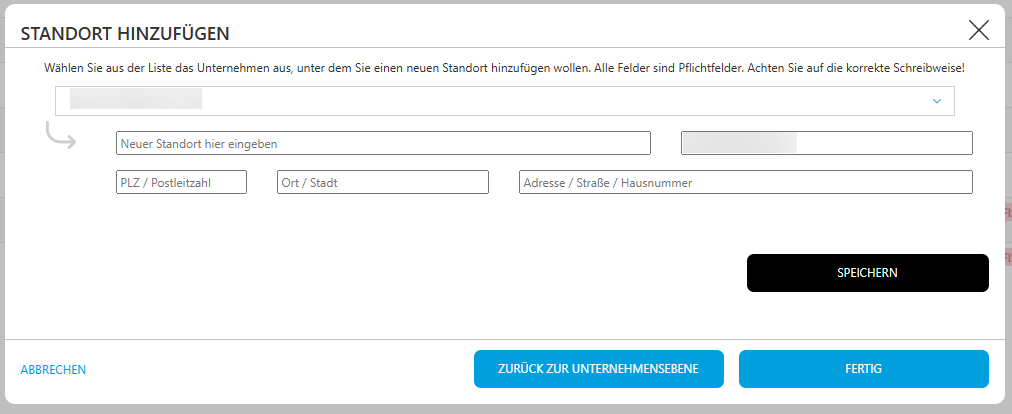Expand company list via blue chevron arrow

pos(937,101)
